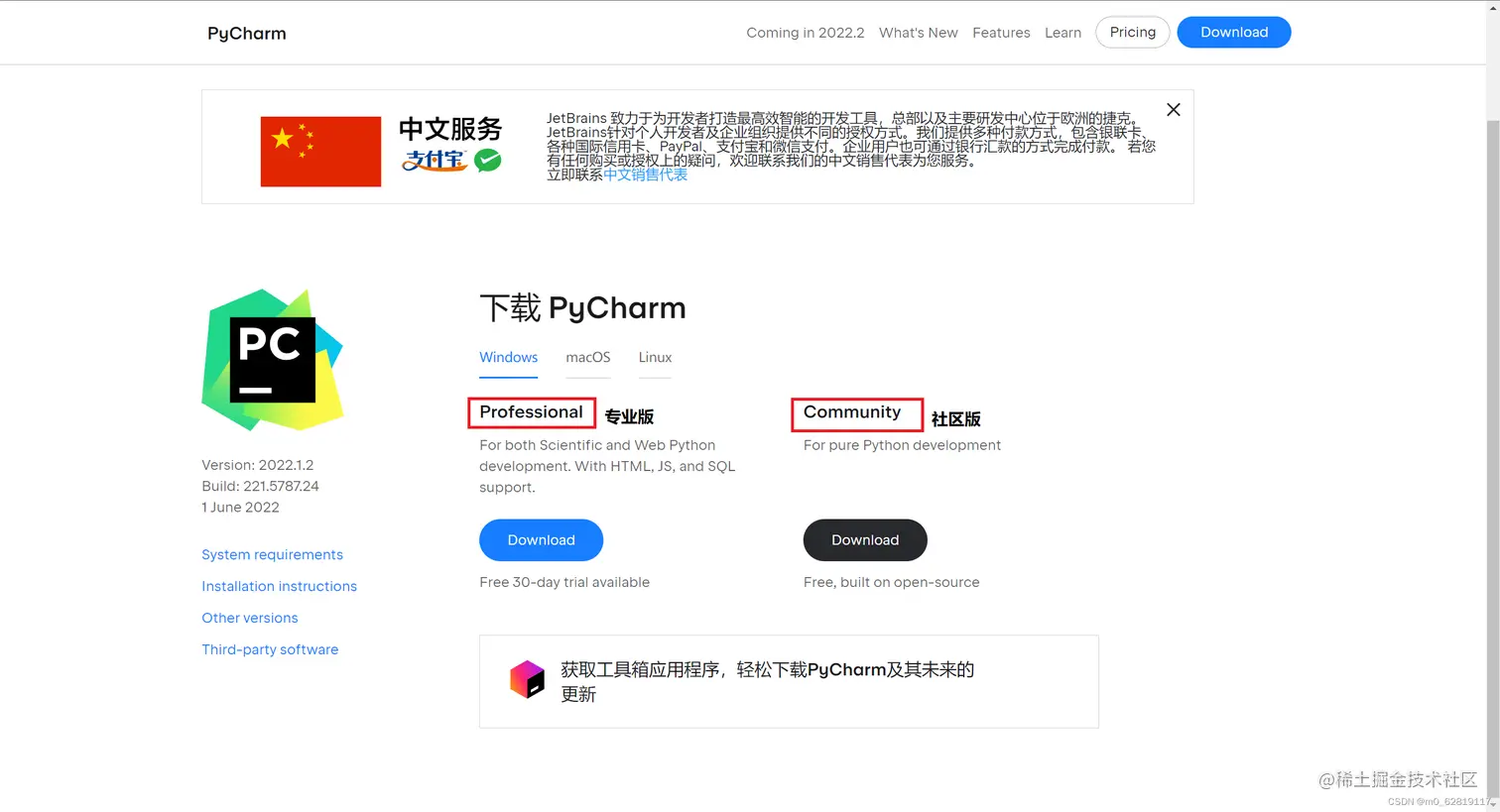This screenshot has height=812, width=1500.
Task: Open the Other versions link
Action: point(249,618)
